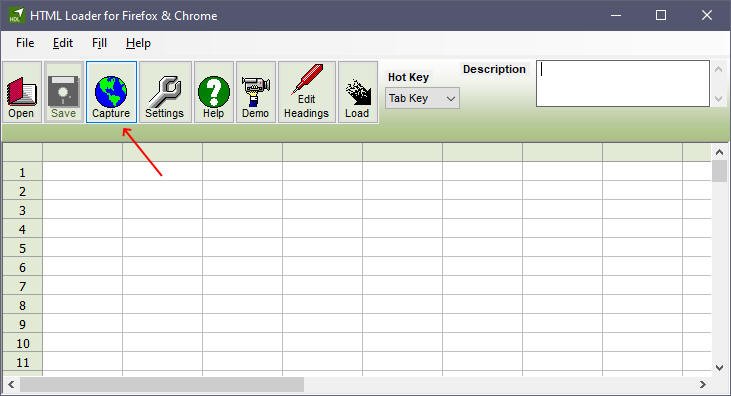731x396 pixels.
Task: Select row header 4
Action: click(x=22, y=229)
